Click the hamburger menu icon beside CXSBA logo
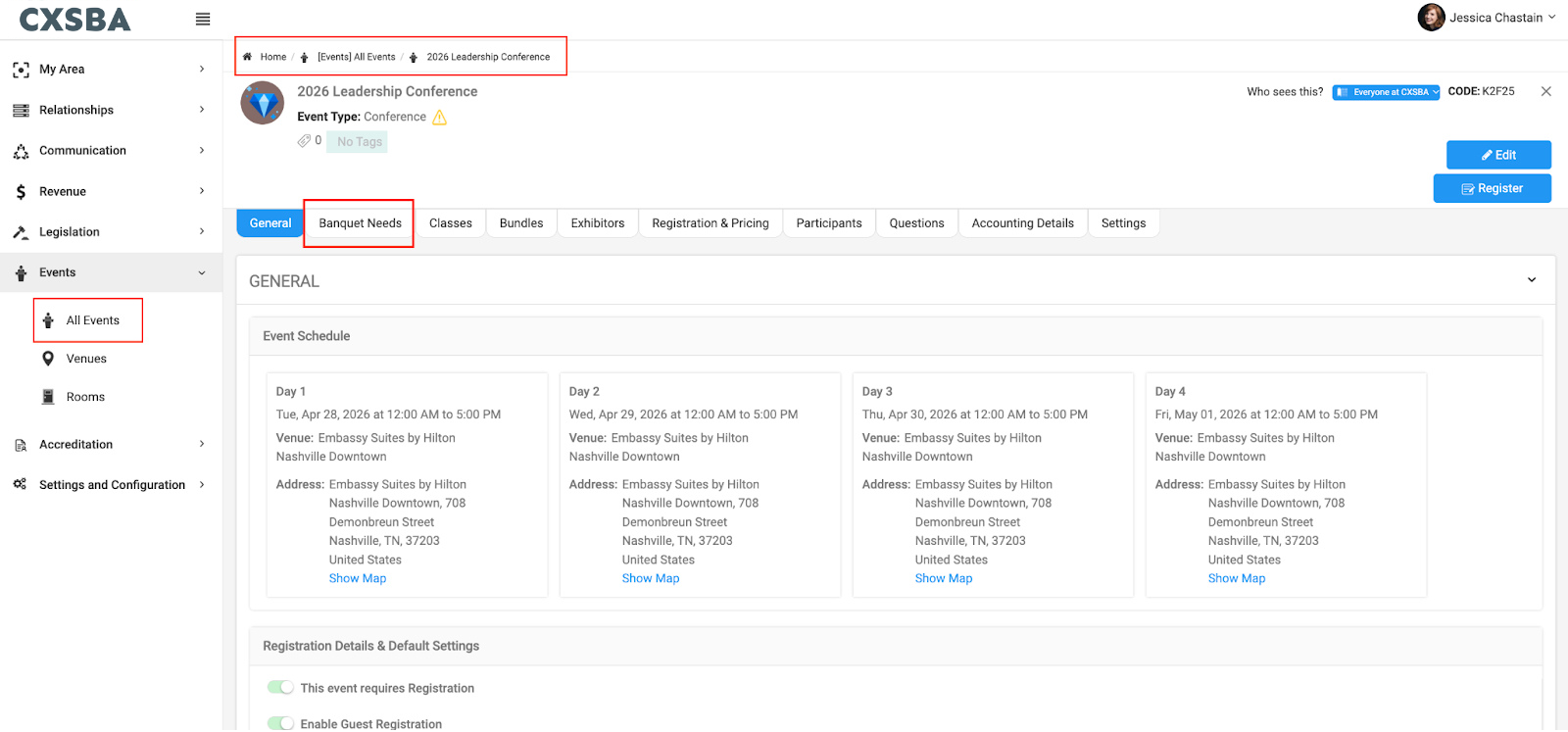The width and height of the screenshot is (1568, 732). click(203, 20)
